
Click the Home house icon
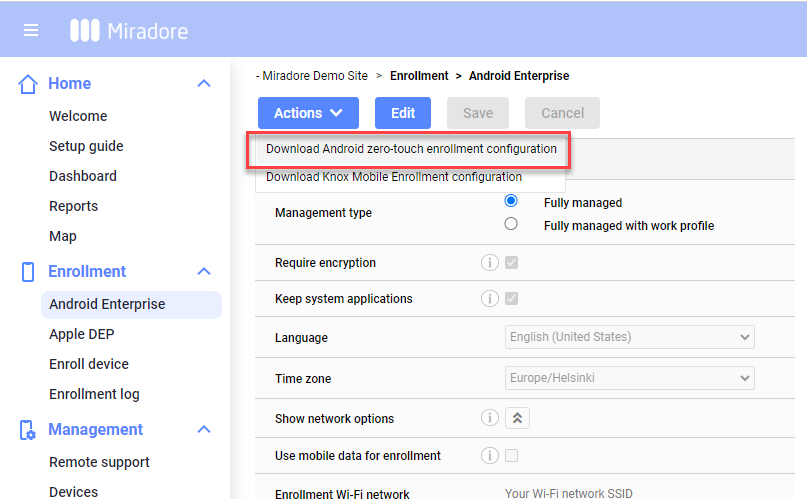[29, 84]
